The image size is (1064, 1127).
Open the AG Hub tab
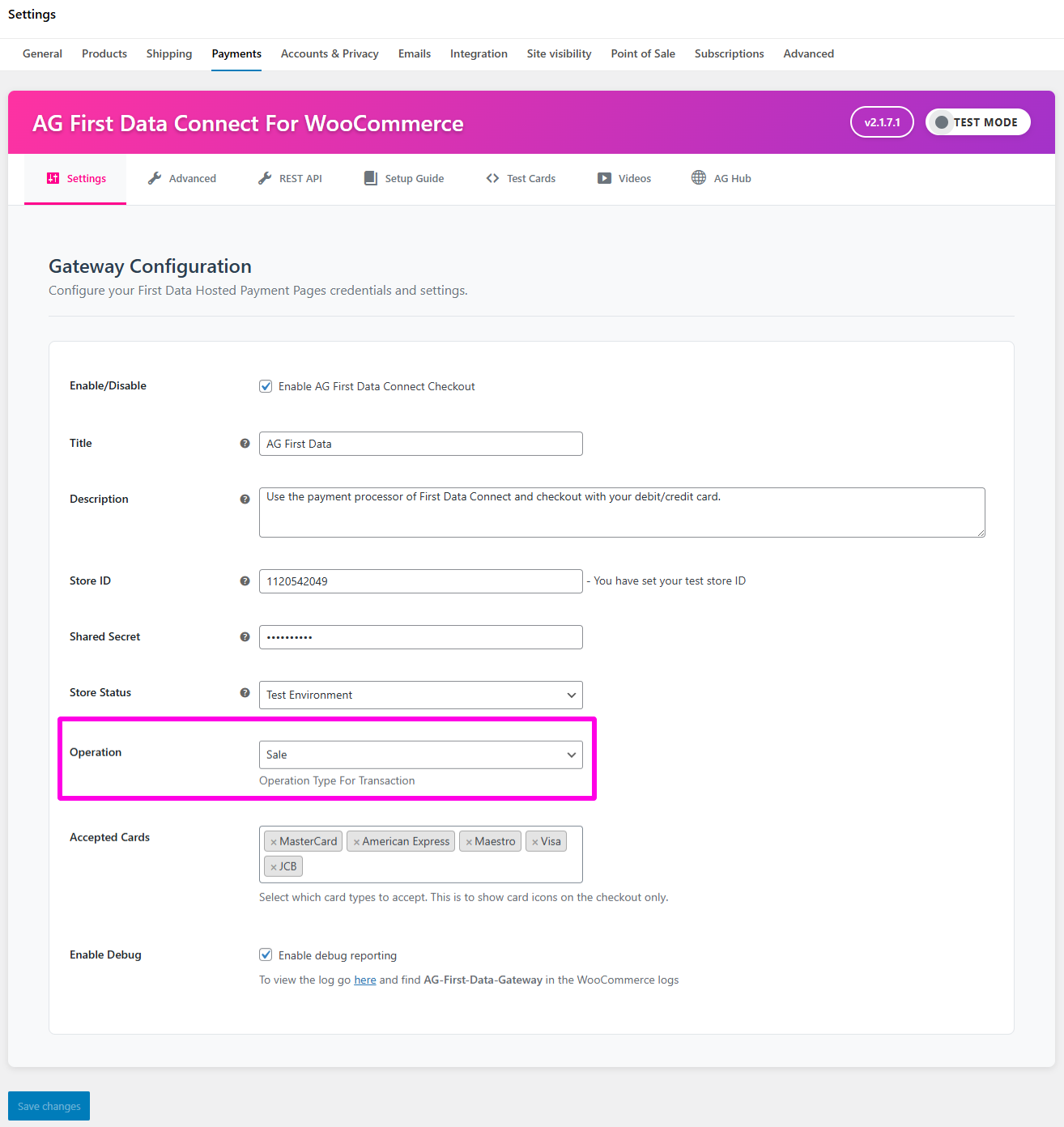coord(721,179)
